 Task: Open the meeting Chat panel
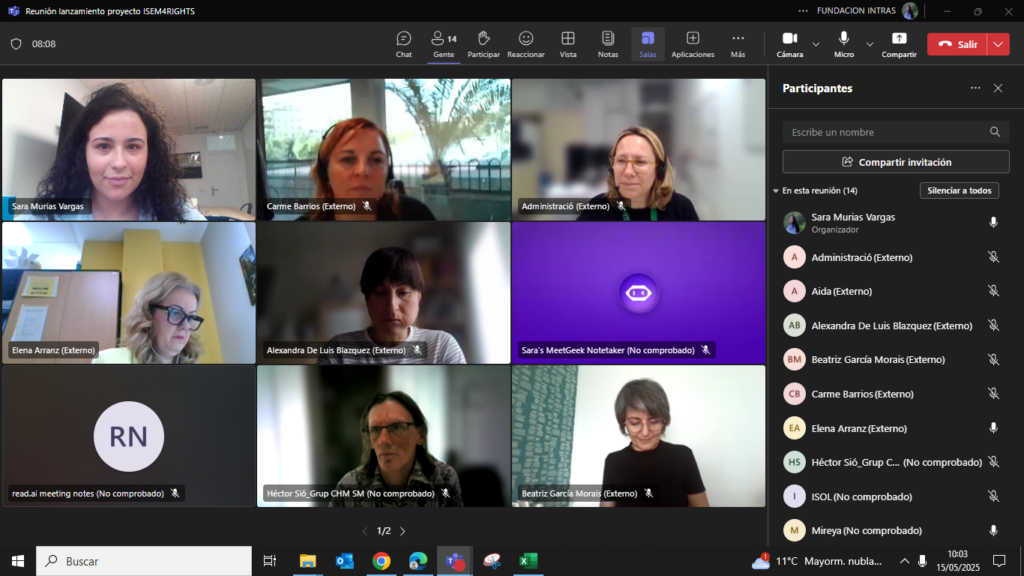pyautogui.click(x=403, y=43)
